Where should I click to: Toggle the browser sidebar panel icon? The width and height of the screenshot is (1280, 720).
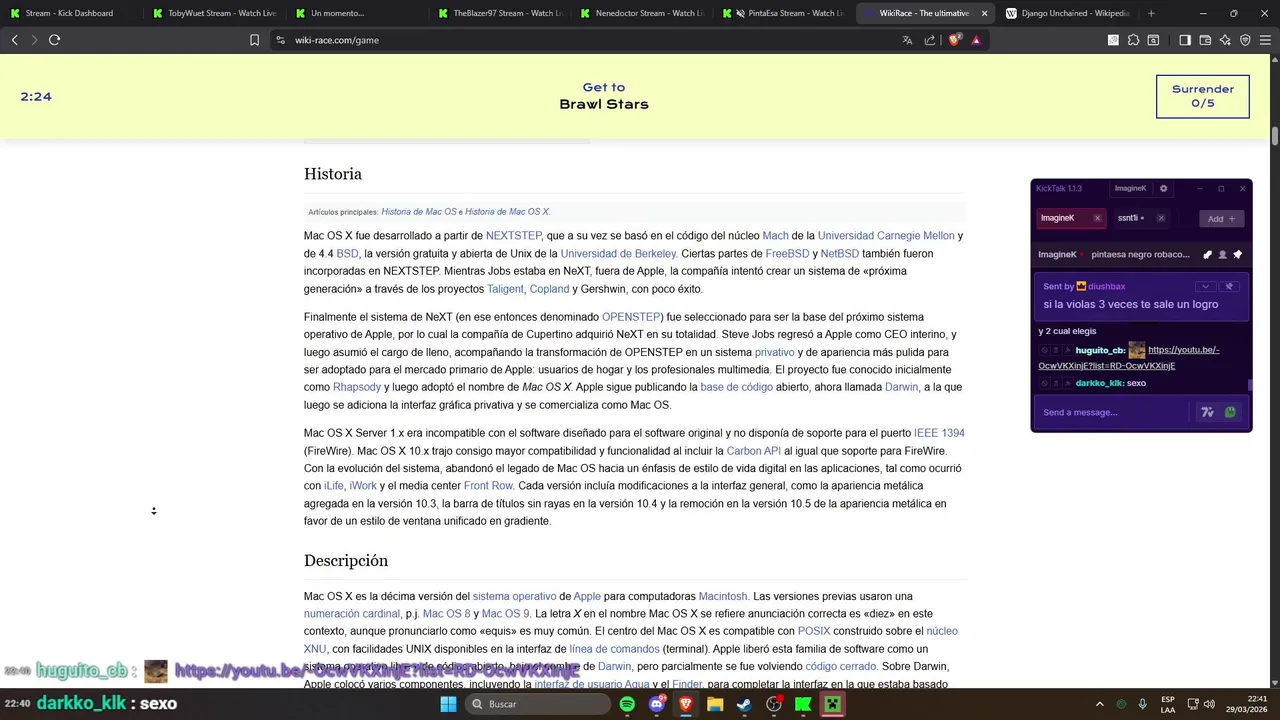coord(1185,40)
